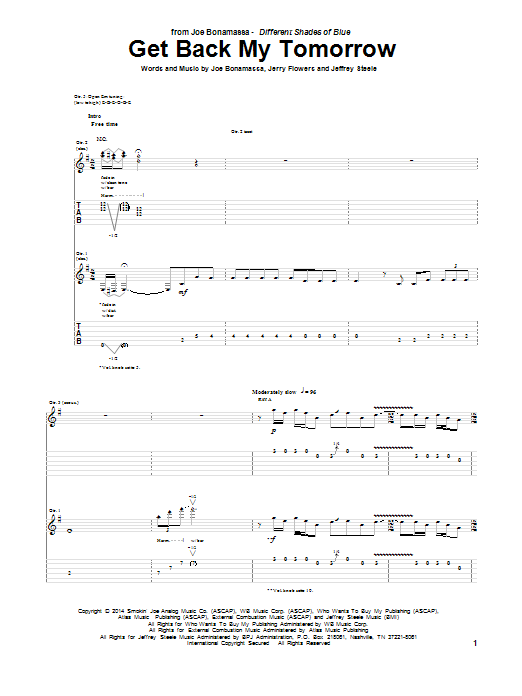
Task: Select the Free time tempo marking
Action: tap(104, 124)
